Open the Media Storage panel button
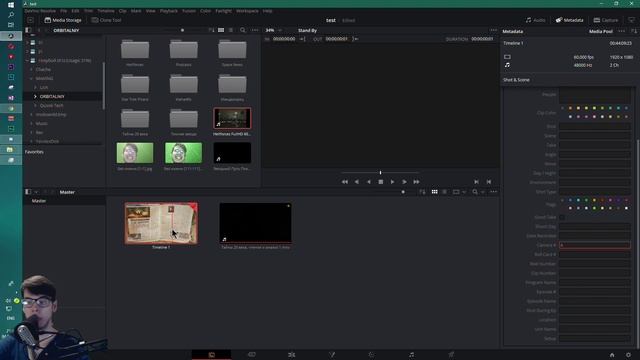Screen dimensions: 640x360 [63, 20]
